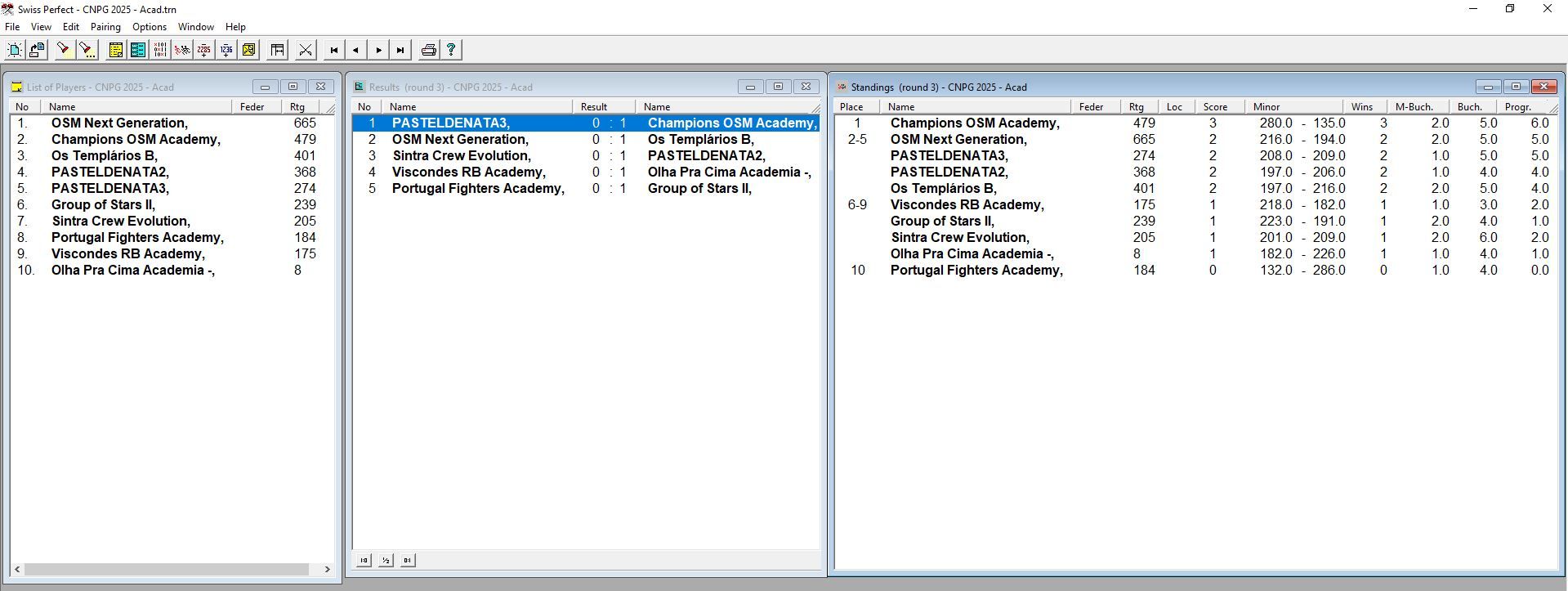
Task: Open the Edit menu
Action: pos(71,27)
